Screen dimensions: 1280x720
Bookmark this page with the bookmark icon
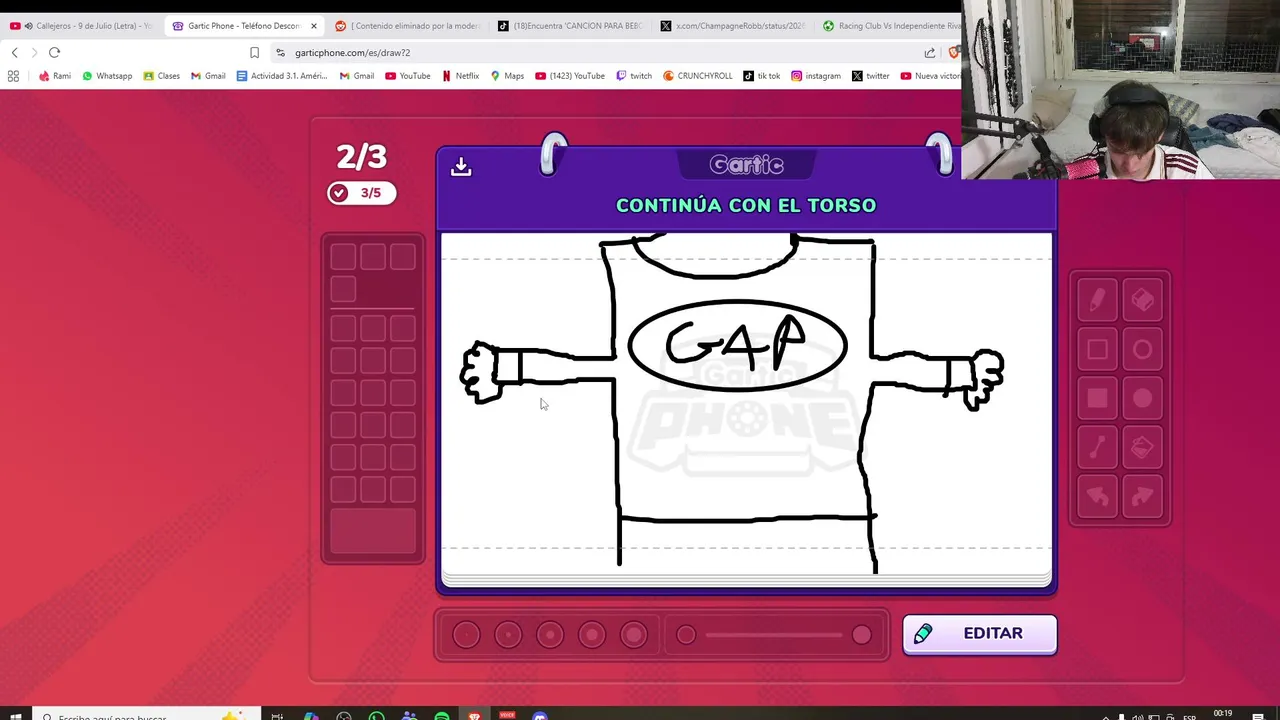pos(254,53)
